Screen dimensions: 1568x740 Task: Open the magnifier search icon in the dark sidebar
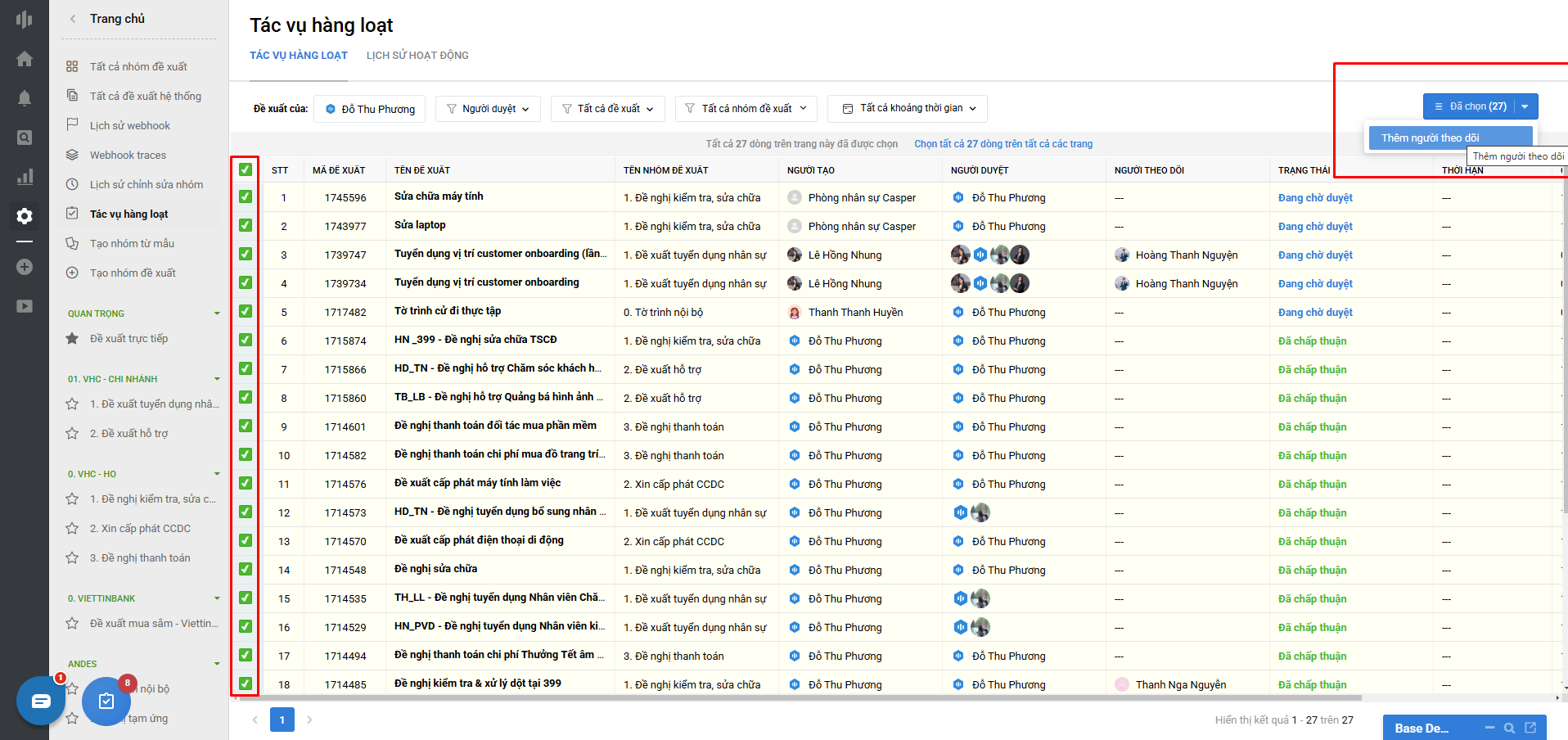pyautogui.click(x=25, y=138)
